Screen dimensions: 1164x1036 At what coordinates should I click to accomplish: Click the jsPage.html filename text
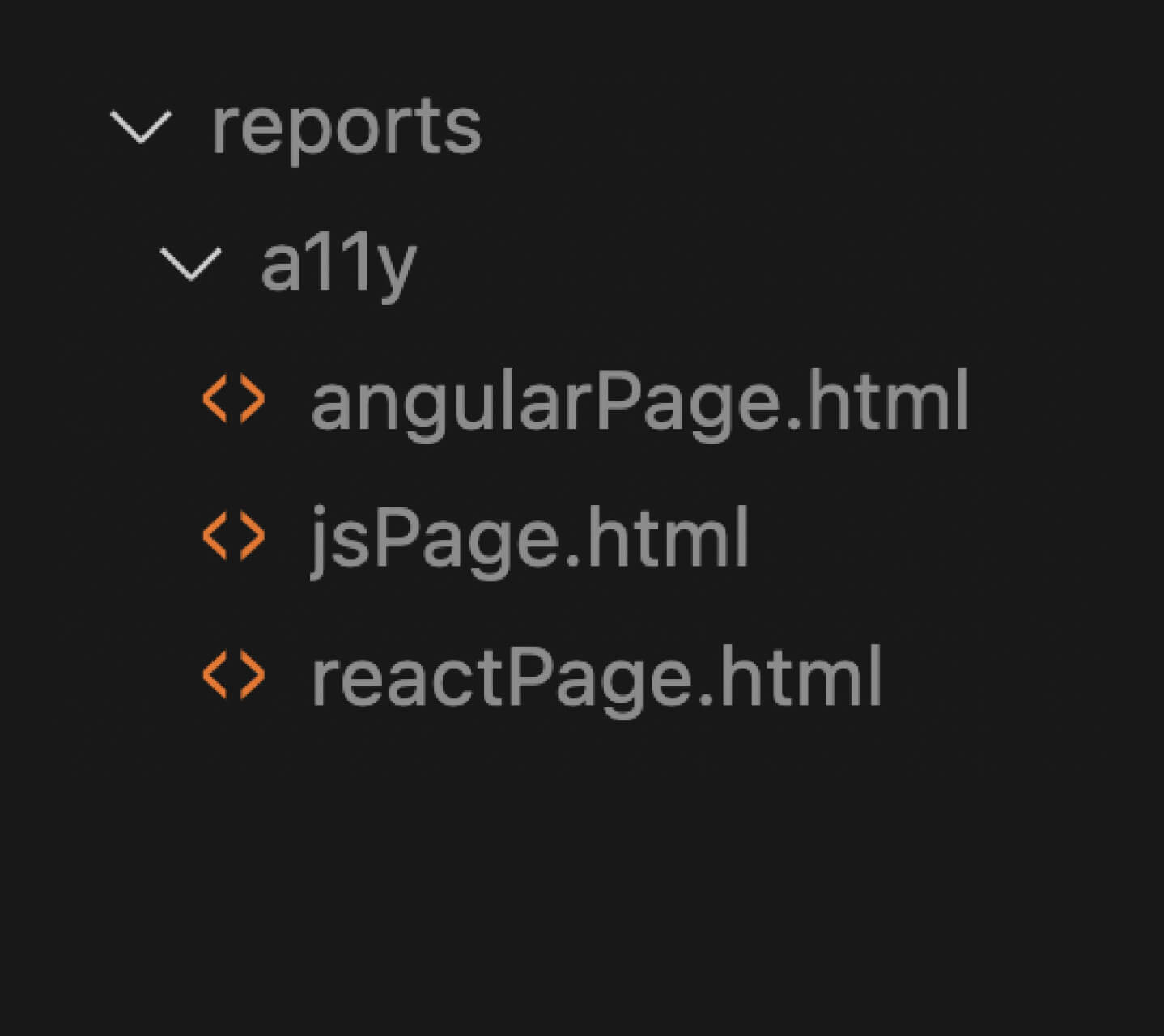click(529, 538)
